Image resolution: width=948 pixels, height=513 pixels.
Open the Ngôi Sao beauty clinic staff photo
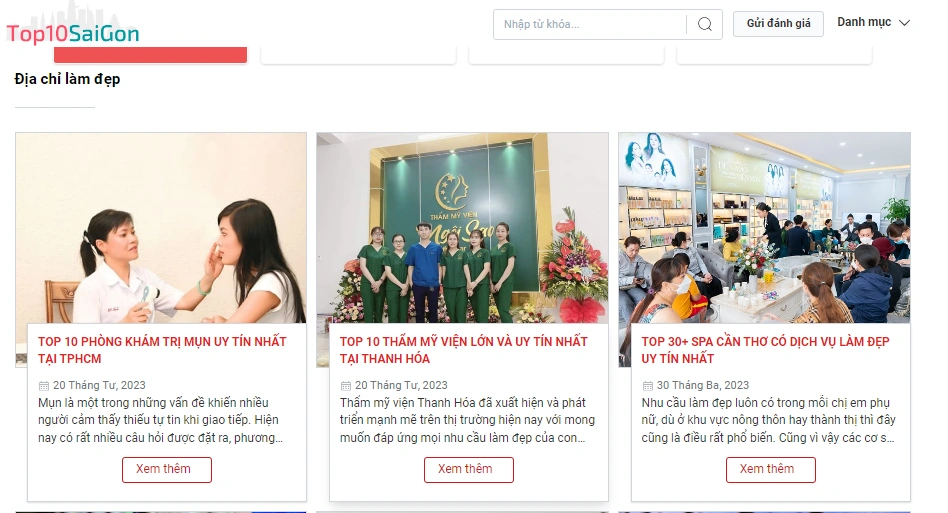(463, 228)
